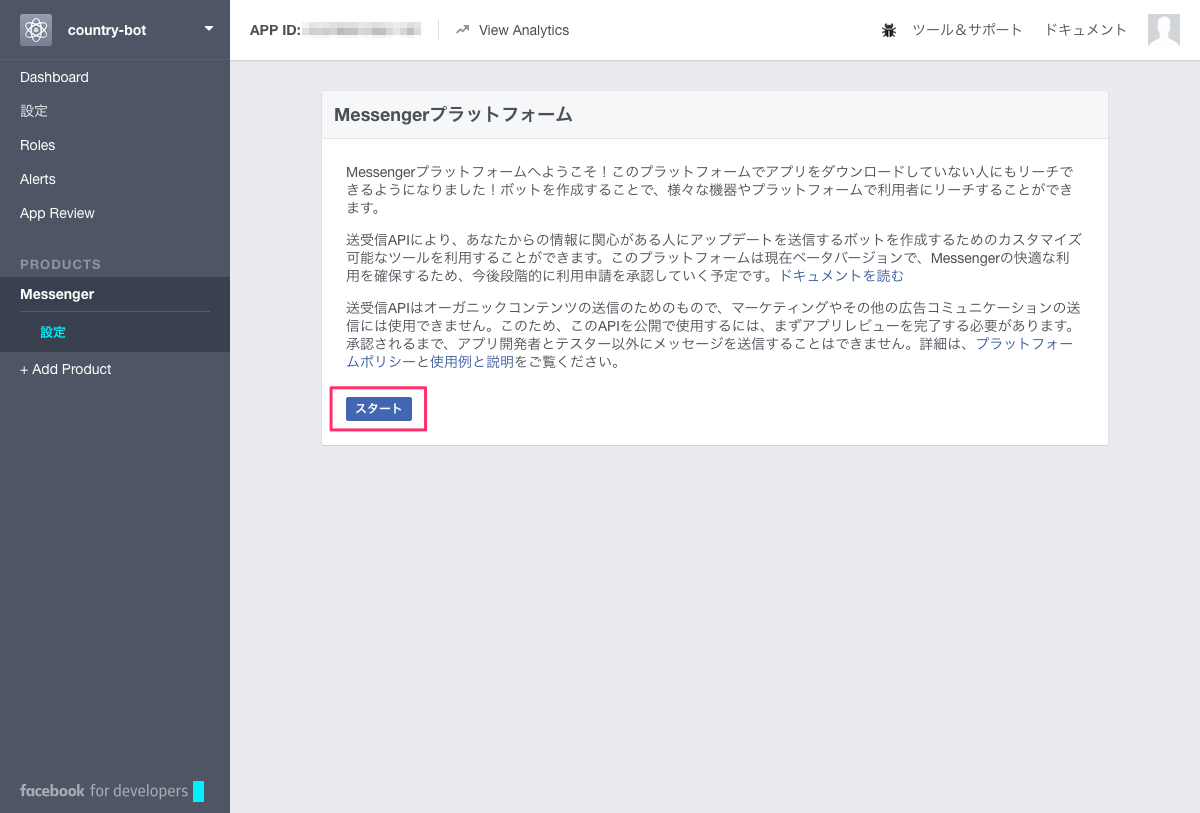The width and height of the screenshot is (1200, 813).
Task: Open 設定 under the Messenger product
Action: [53, 332]
